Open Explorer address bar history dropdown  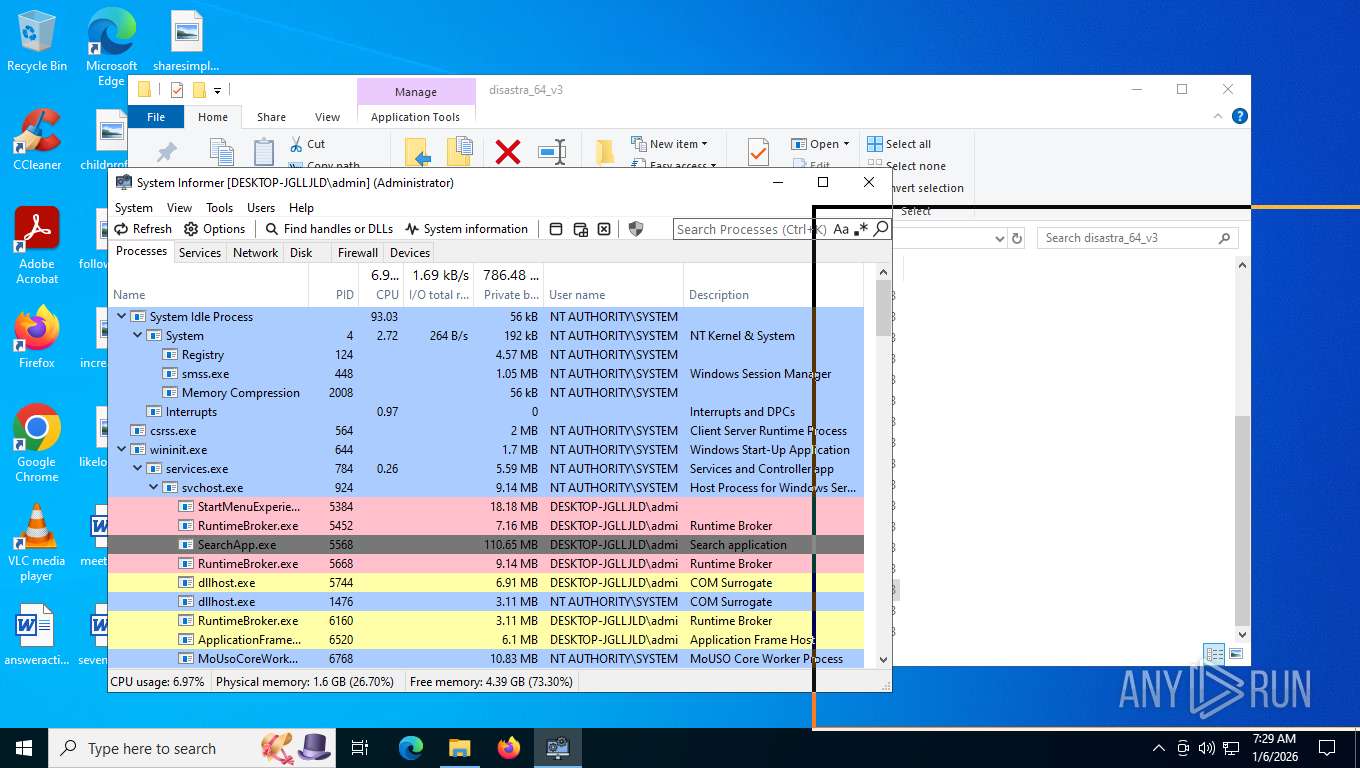998,238
